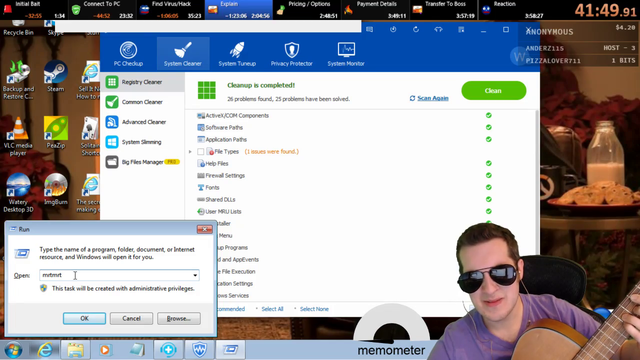This screenshot has height=360, width=640.
Task: Open Internet Explorer from the taskbar
Action: click(45, 350)
